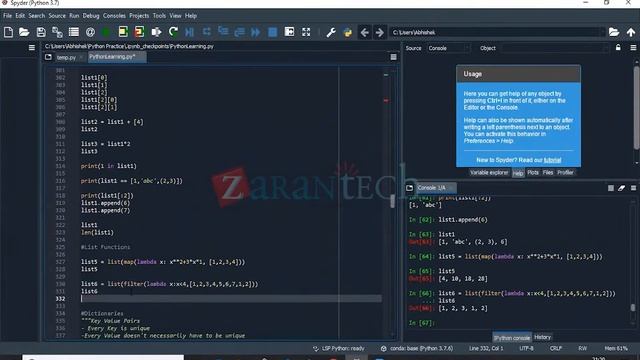
Task: Maximize current pane icon
Action: tap(289, 32)
